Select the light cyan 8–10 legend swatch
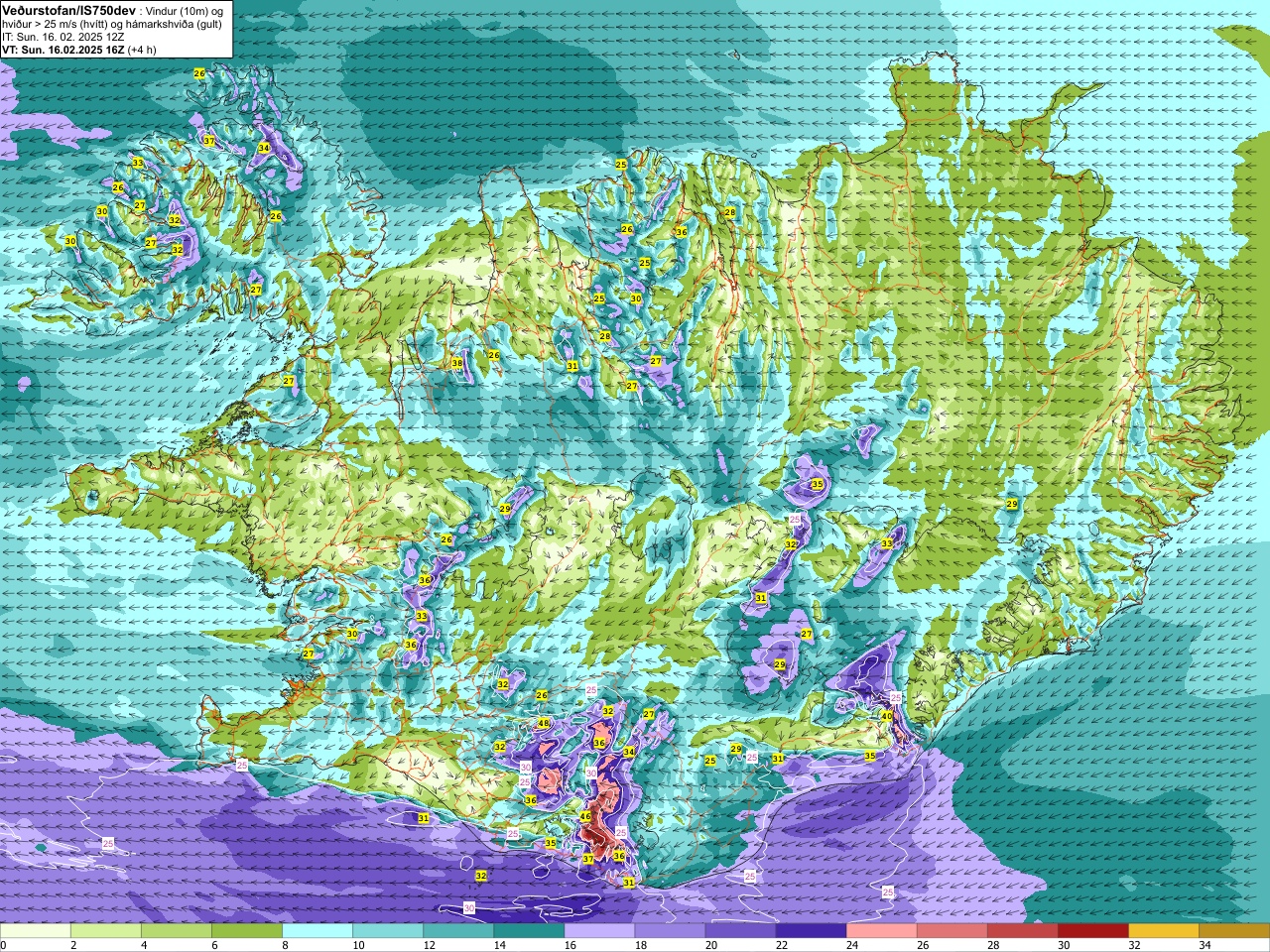This screenshot has height=952, width=1270. coord(317,931)
